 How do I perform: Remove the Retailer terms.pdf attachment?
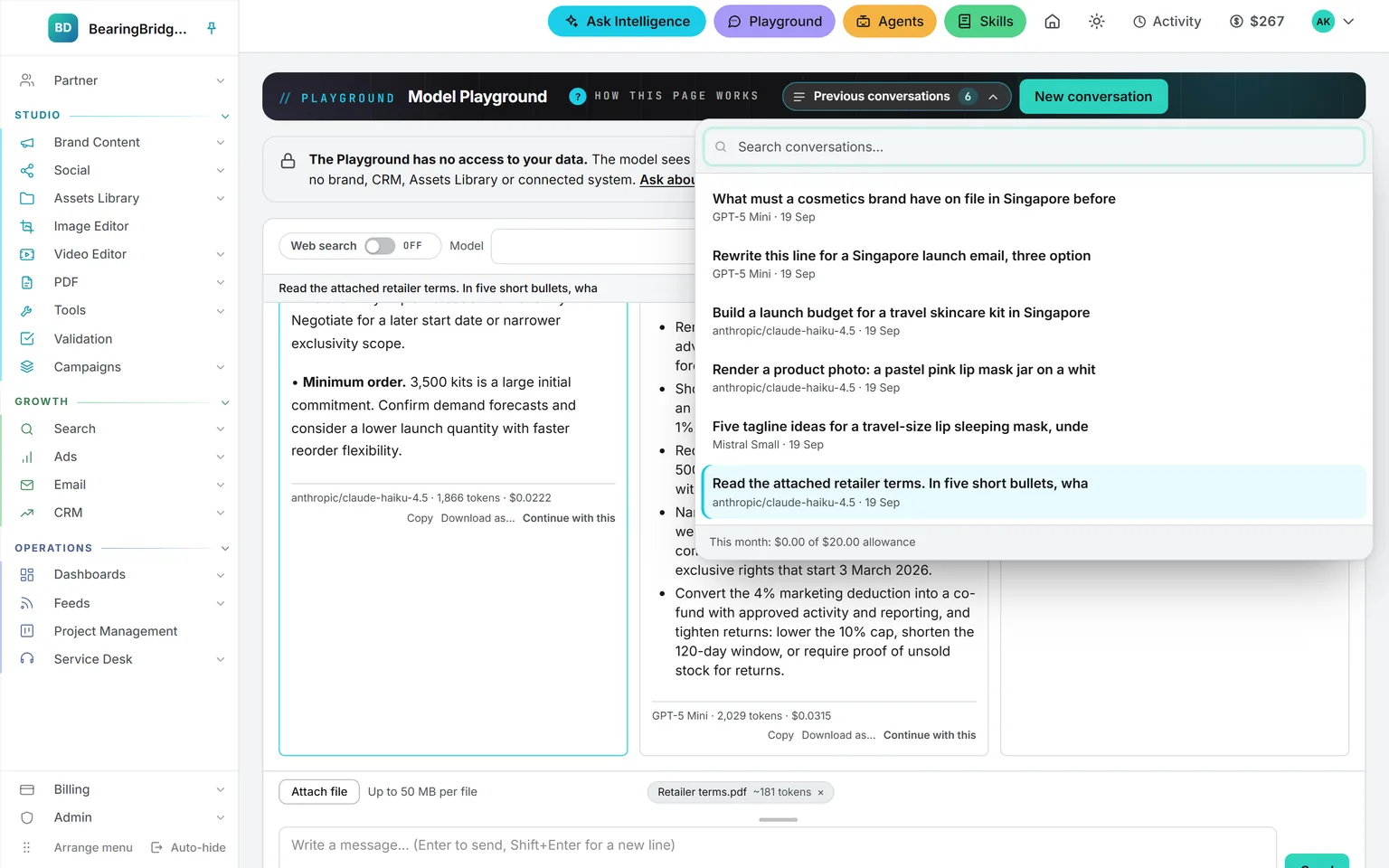point(821,793)
